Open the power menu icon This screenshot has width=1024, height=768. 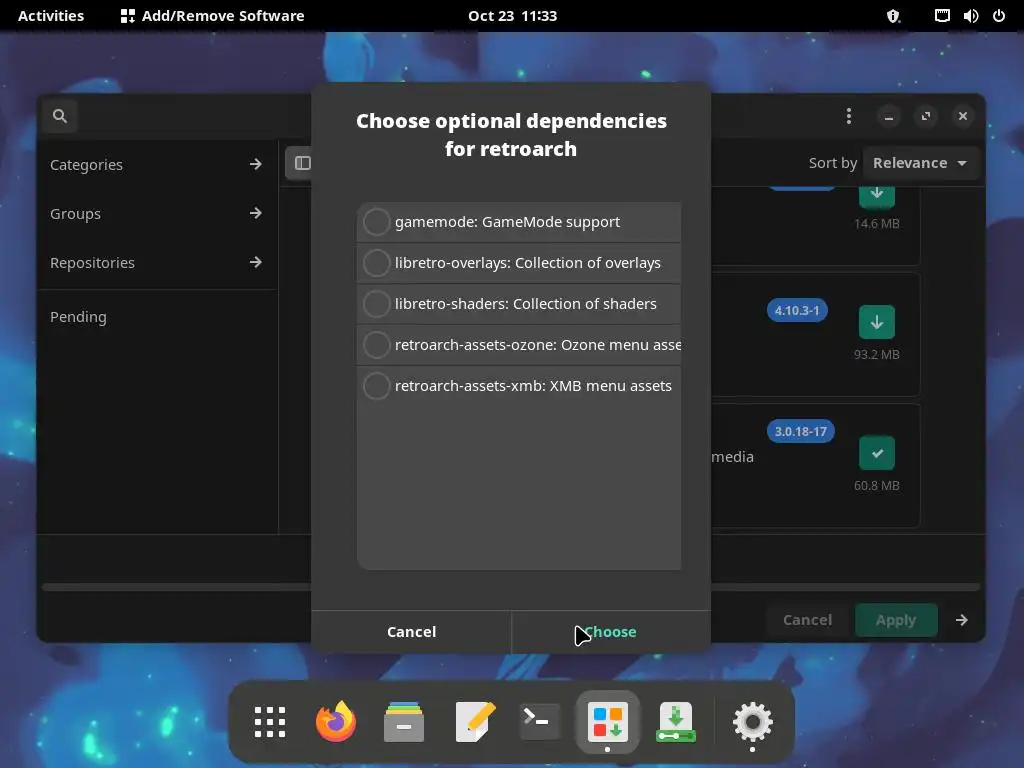click(x=999, y=16)
